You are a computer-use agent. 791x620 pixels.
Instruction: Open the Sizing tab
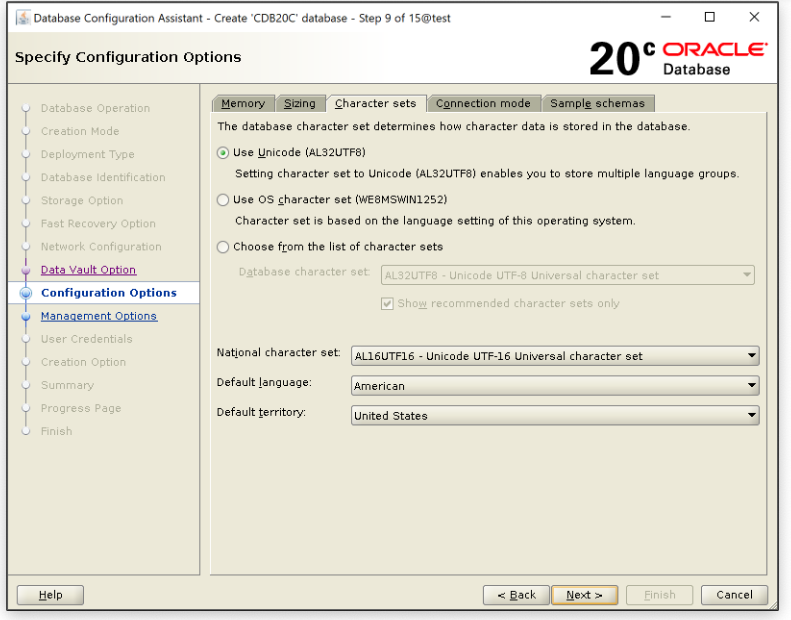point(299,103)
